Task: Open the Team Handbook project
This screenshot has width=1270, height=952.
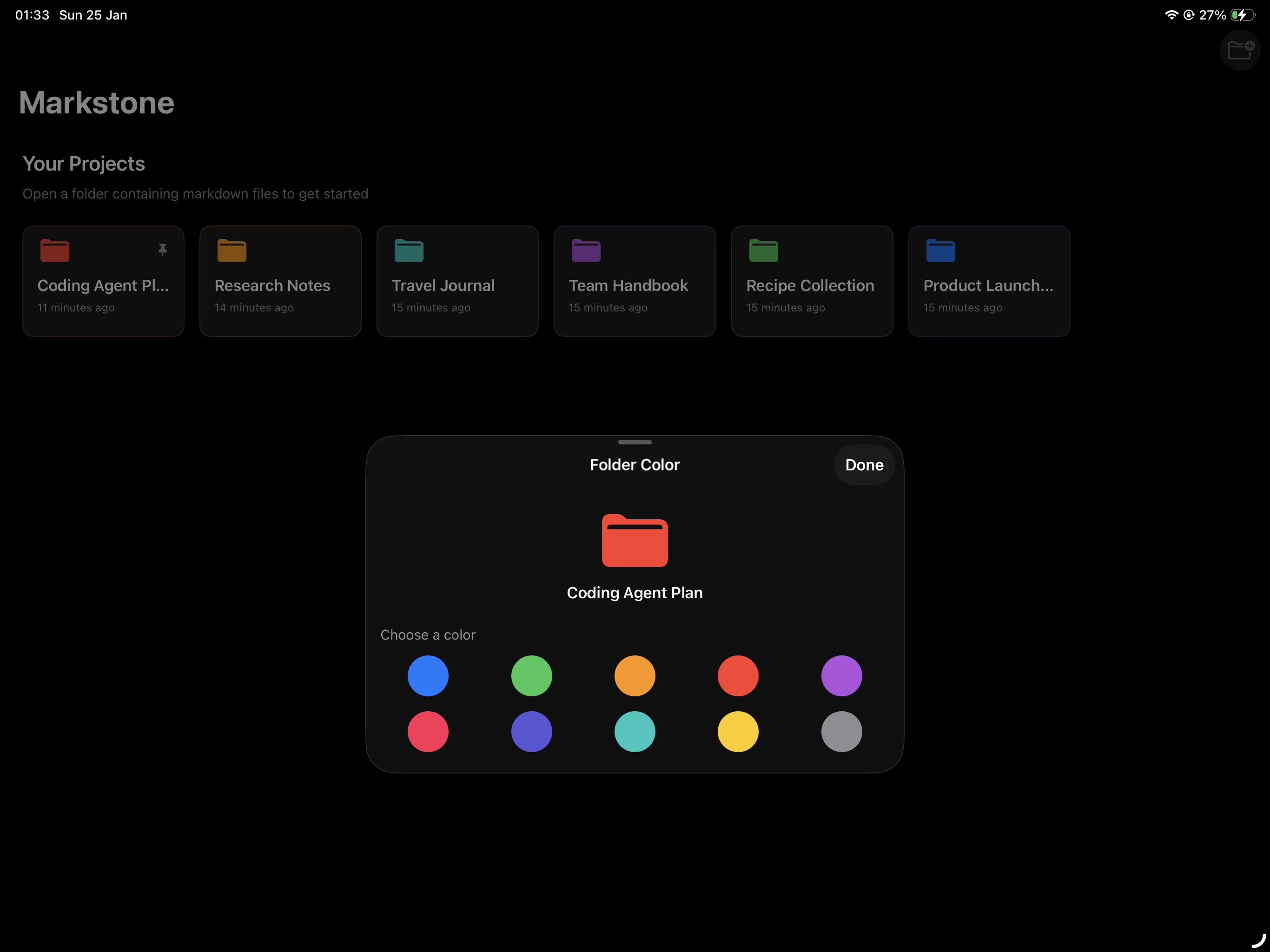Action: tap(635, 281)
